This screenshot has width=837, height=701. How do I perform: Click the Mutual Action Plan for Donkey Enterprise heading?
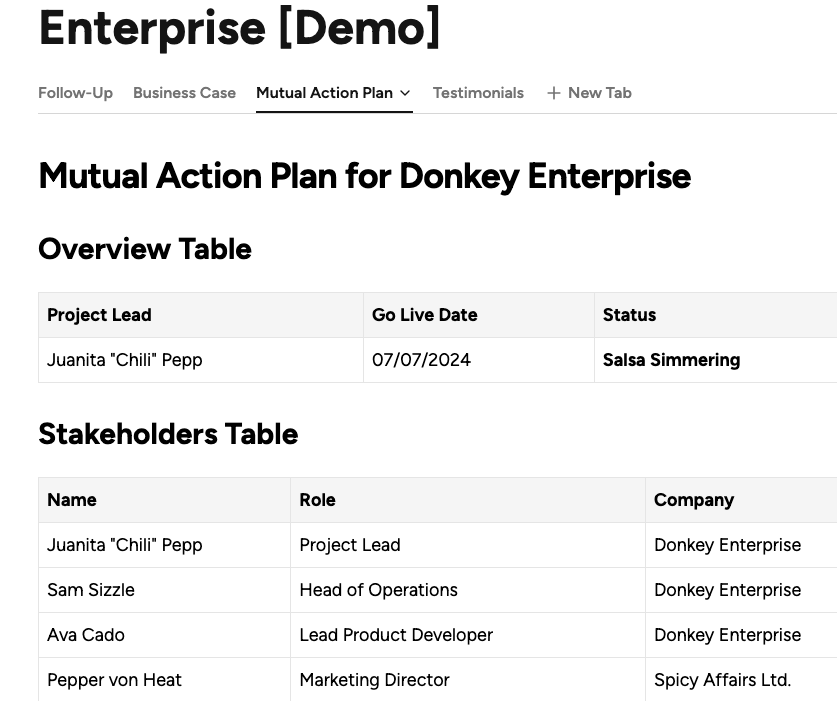(364, 176)
